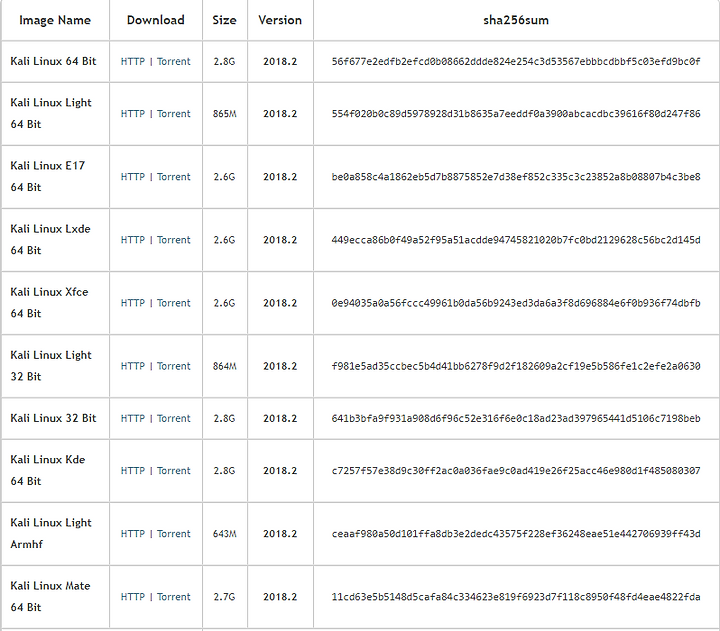
Task: Click the 865M size cell
Action: (x=225, y=114)
